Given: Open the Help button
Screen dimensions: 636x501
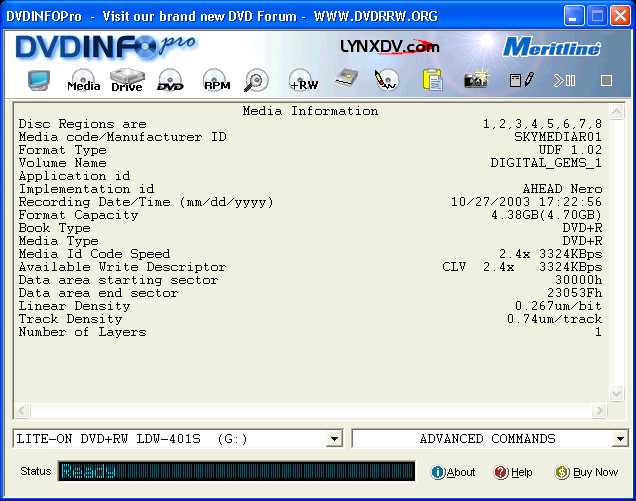Looking at the screenshot, I should coord(513,472).
